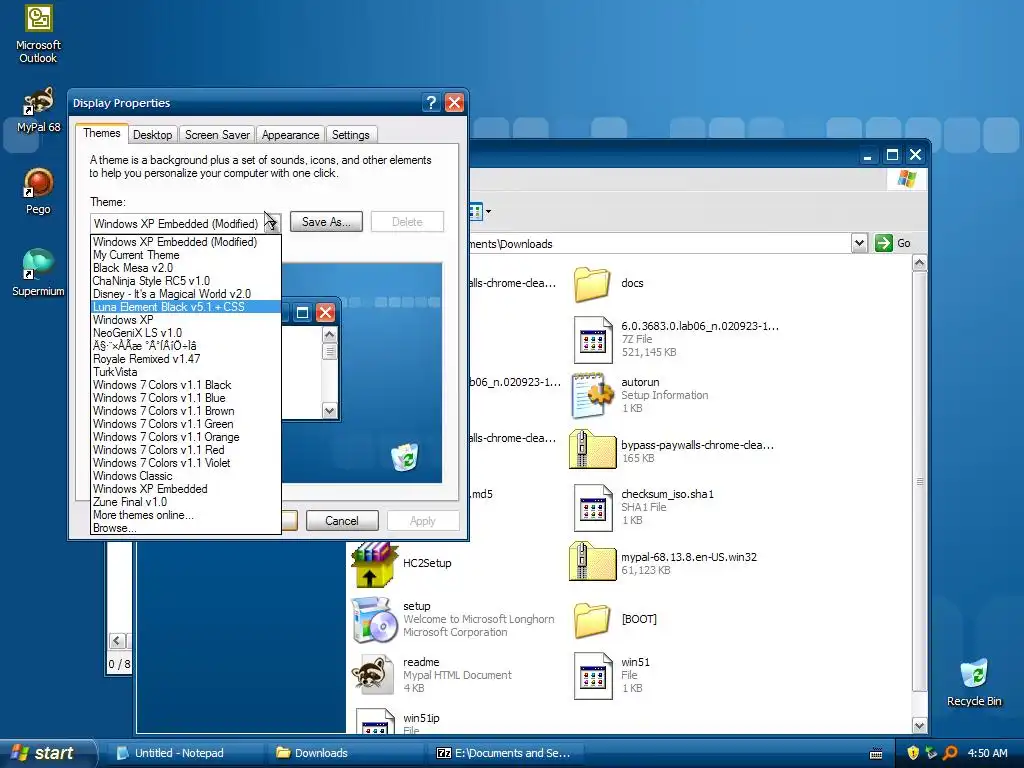Click the Explorer address path field
Image resolution: width=1024 pixels, height=768 pixels.
tap(660, 244)
